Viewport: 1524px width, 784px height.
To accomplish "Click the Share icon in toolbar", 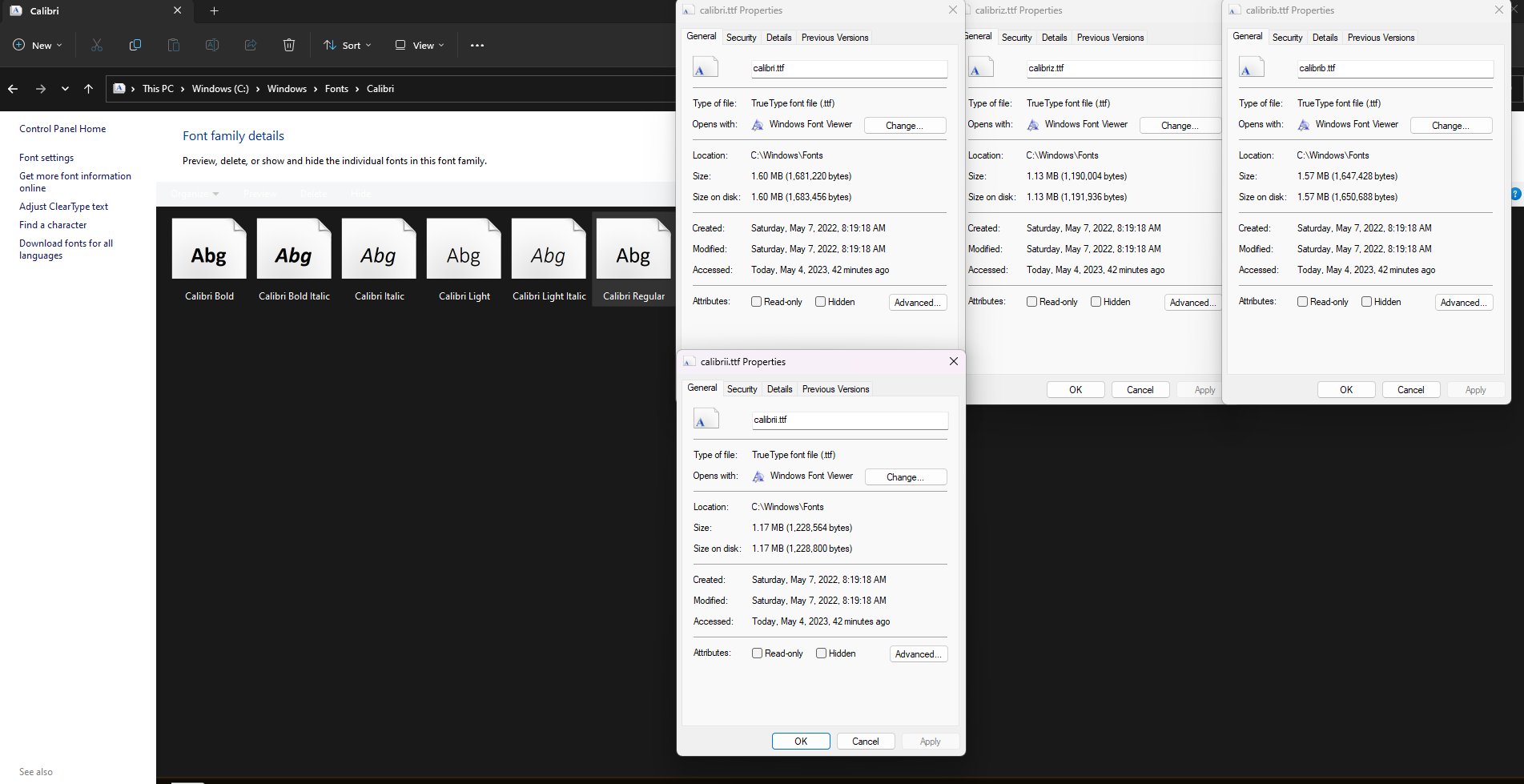I will click(251, 46).
